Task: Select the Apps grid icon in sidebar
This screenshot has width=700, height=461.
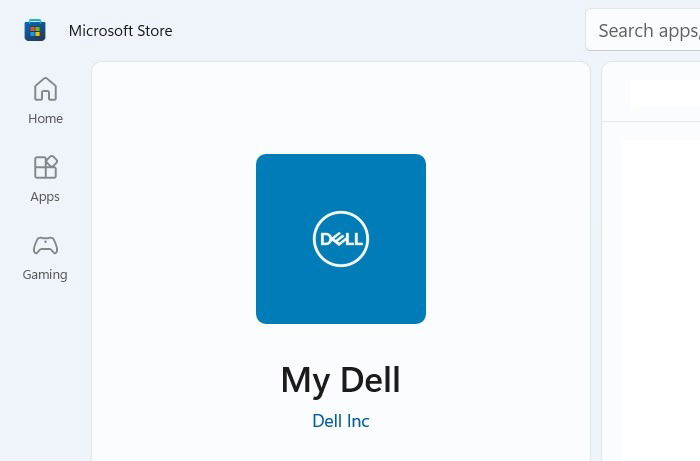Action: [45, 167]
